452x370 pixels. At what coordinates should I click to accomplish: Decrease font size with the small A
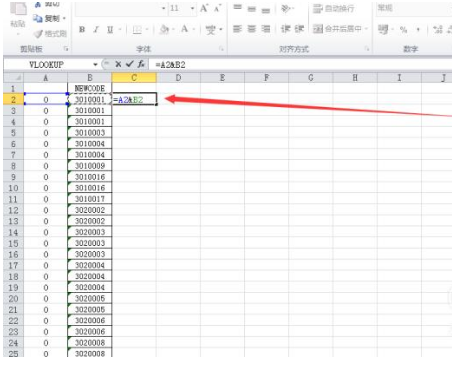click(217, 8)
